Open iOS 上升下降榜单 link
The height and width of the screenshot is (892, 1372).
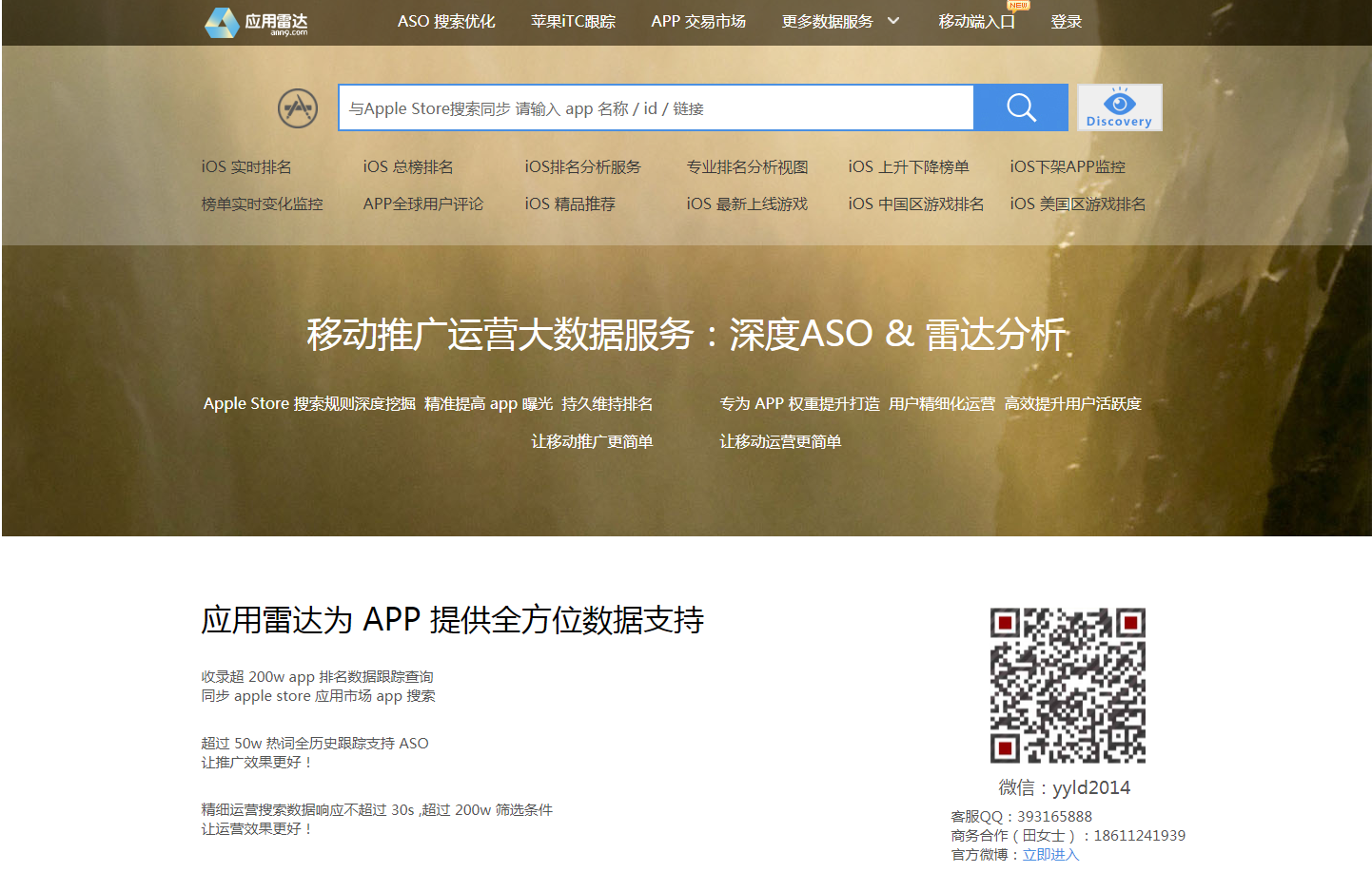(x=910, y=166)
